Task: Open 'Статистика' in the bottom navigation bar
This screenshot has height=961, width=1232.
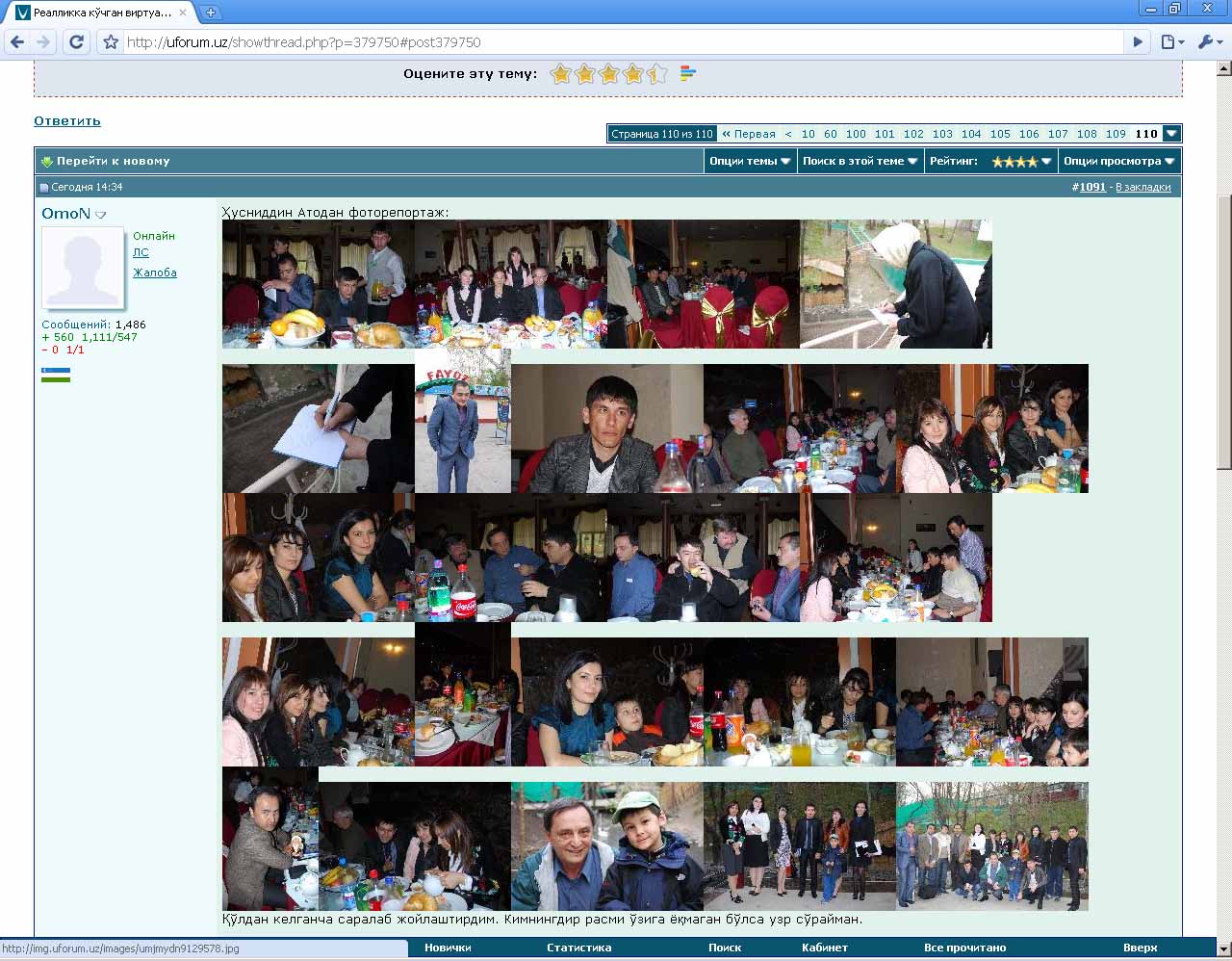Action: pyautogui.click(x=578, y=948)
